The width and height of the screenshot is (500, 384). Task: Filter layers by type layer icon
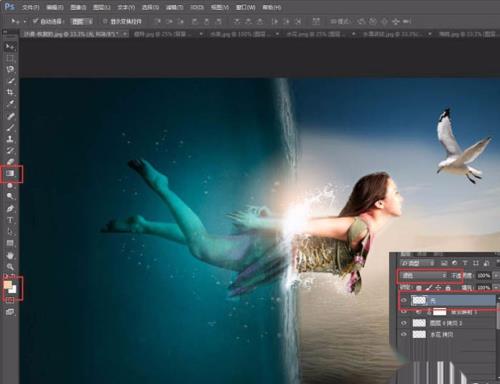tap(465, 263)
